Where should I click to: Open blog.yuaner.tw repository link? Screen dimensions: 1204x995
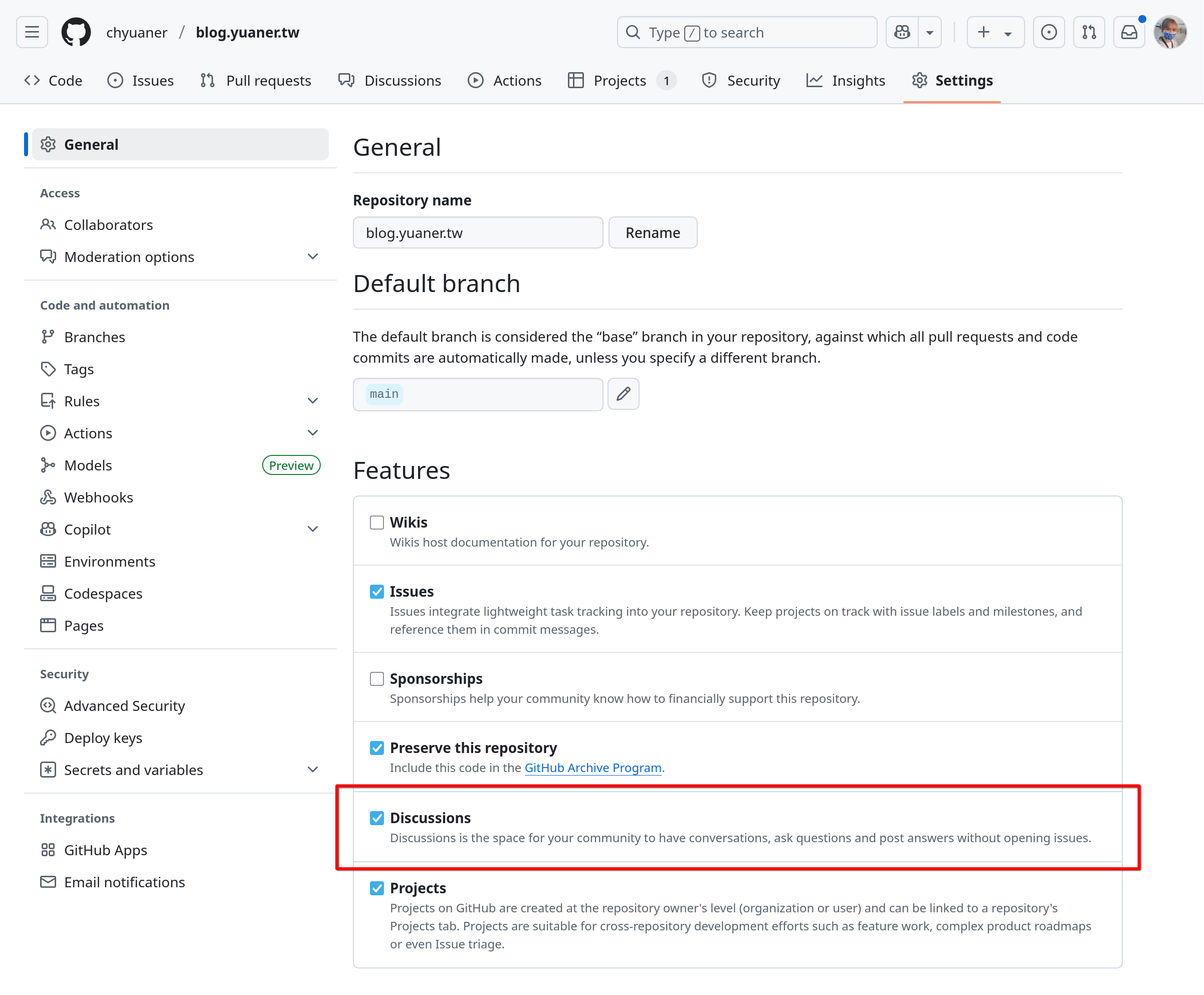click(248, 32)
